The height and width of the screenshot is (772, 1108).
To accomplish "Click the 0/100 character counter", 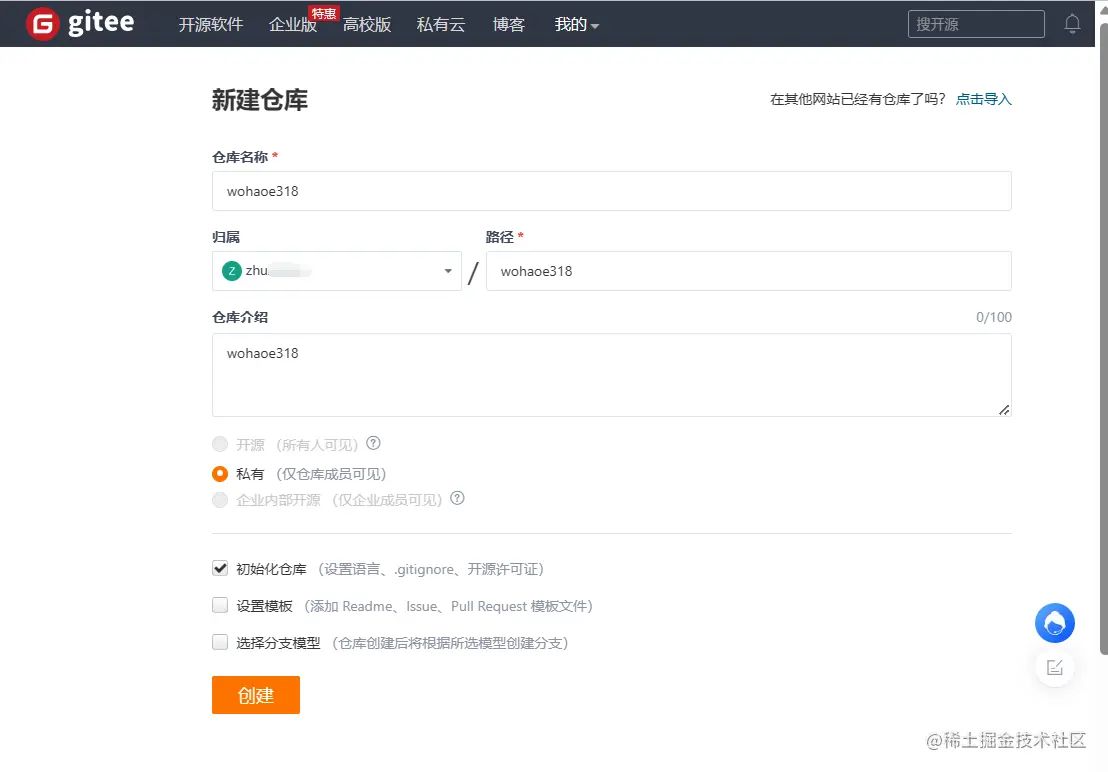I will pyautogui.click(x=994, y=317).
